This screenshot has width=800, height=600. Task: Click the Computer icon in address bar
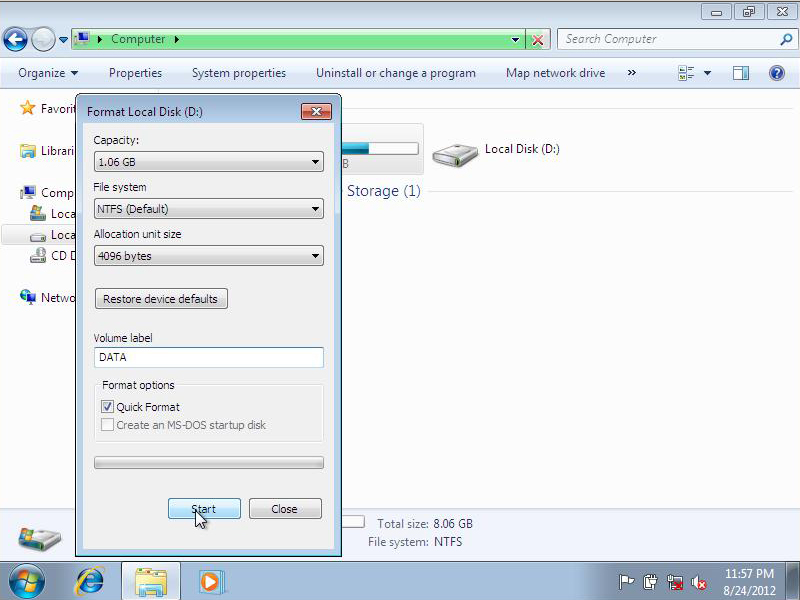coord(82,39)
